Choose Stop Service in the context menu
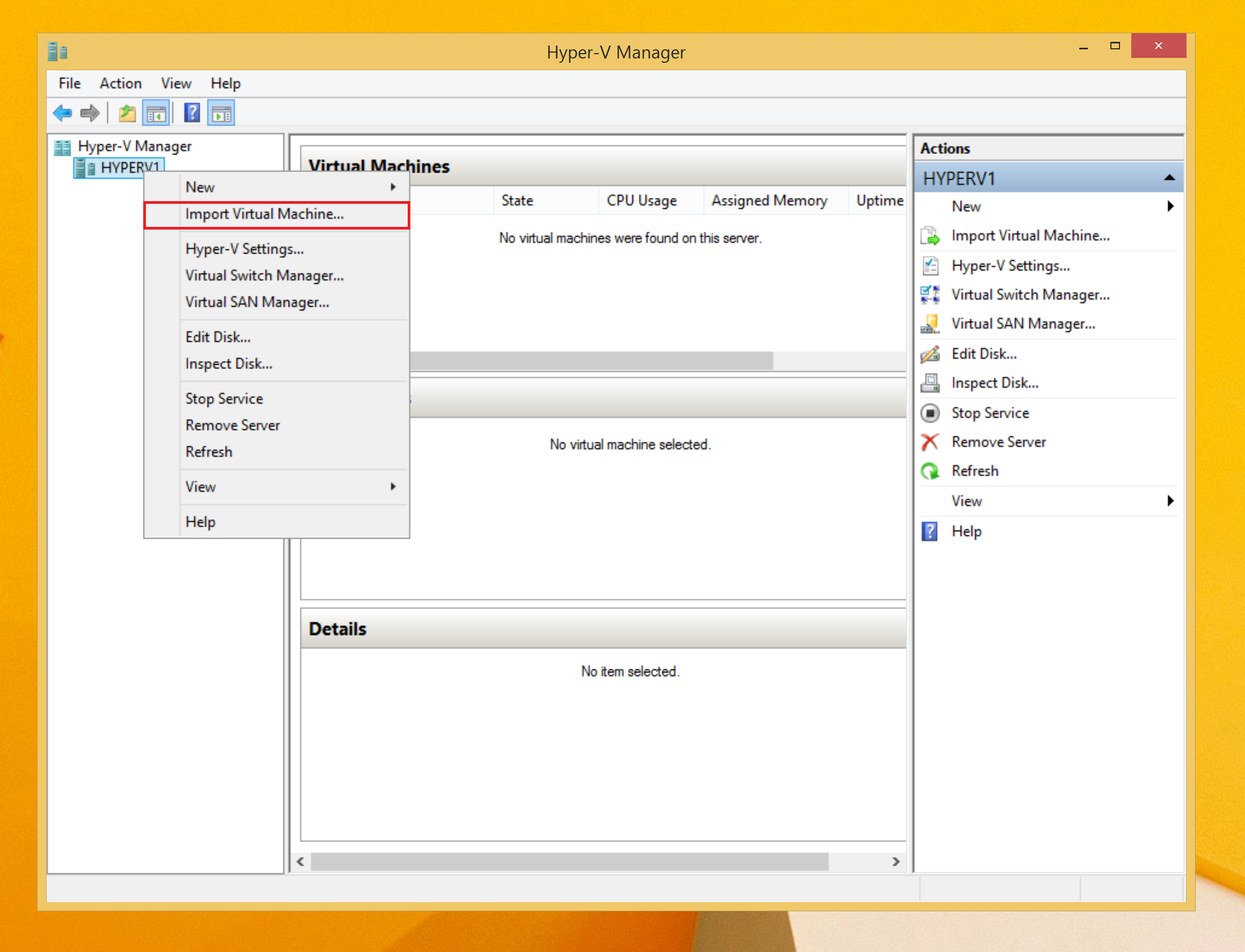The image size is (1245, 952). click(277, 399)
